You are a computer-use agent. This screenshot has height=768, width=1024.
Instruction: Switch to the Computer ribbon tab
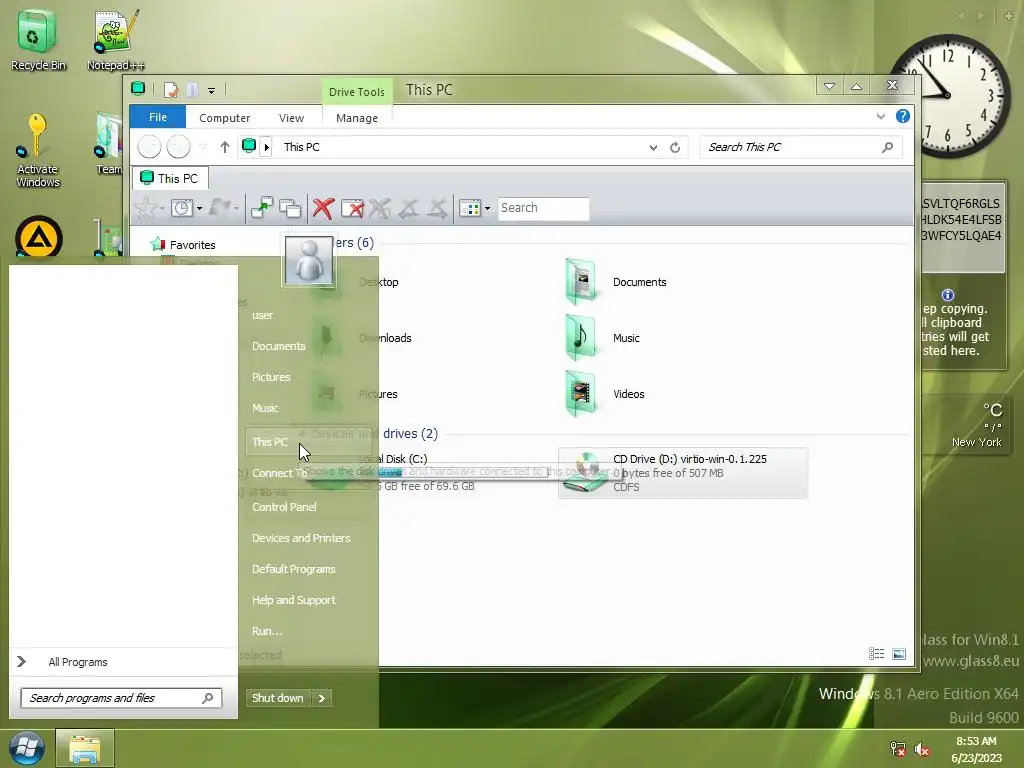224,118
